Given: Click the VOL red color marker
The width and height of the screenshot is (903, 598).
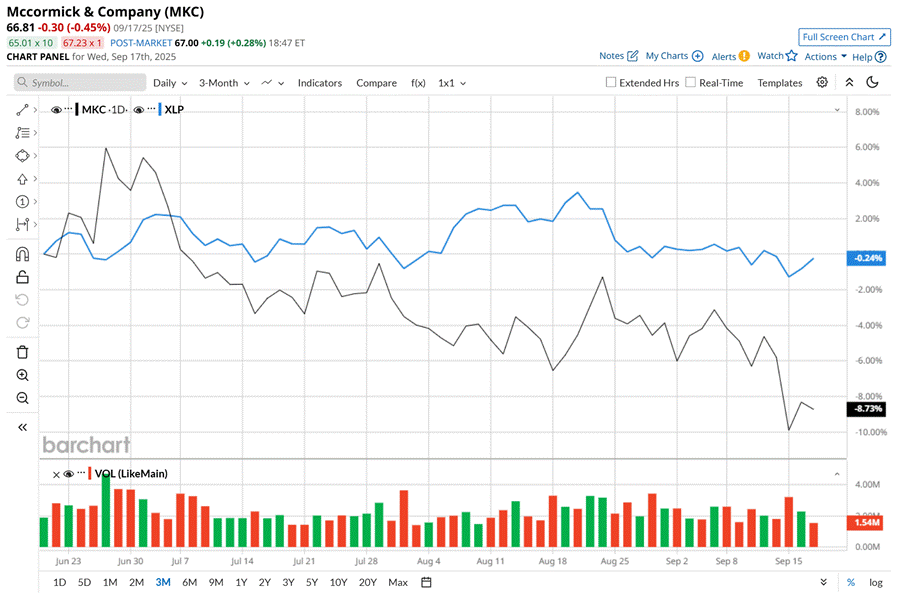Looking at the screenshot, I should 89,474.
